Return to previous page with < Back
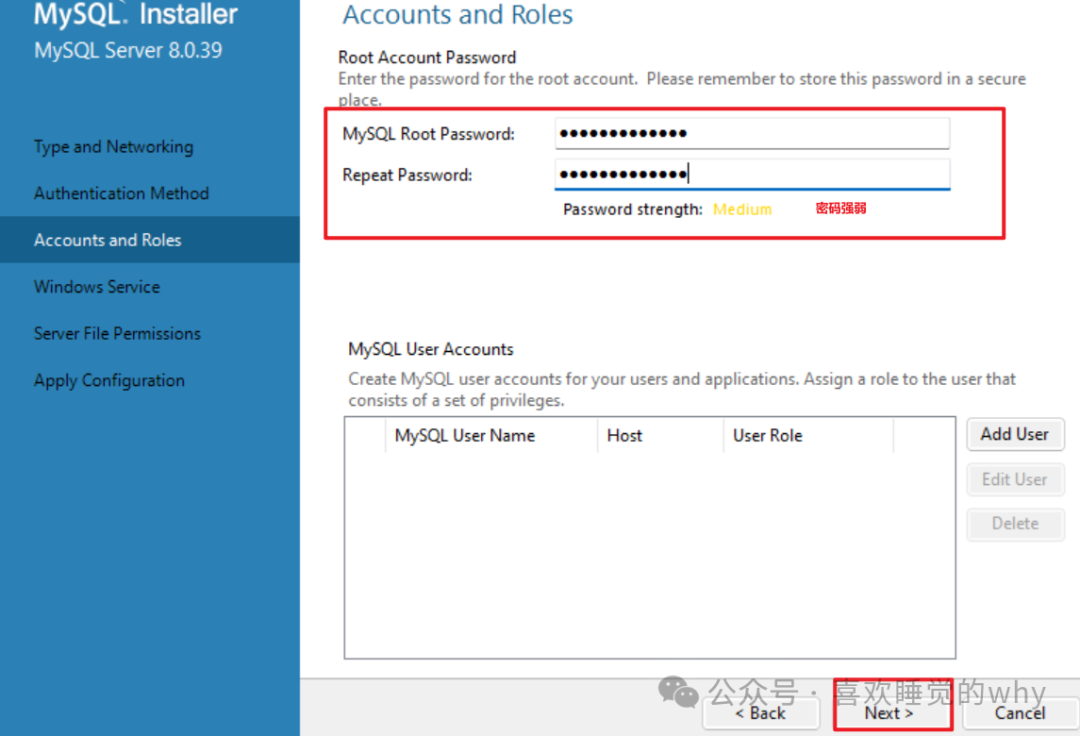Image resolution: width=1080 pixels, height=736 pixels. click(x=760, y=713)
